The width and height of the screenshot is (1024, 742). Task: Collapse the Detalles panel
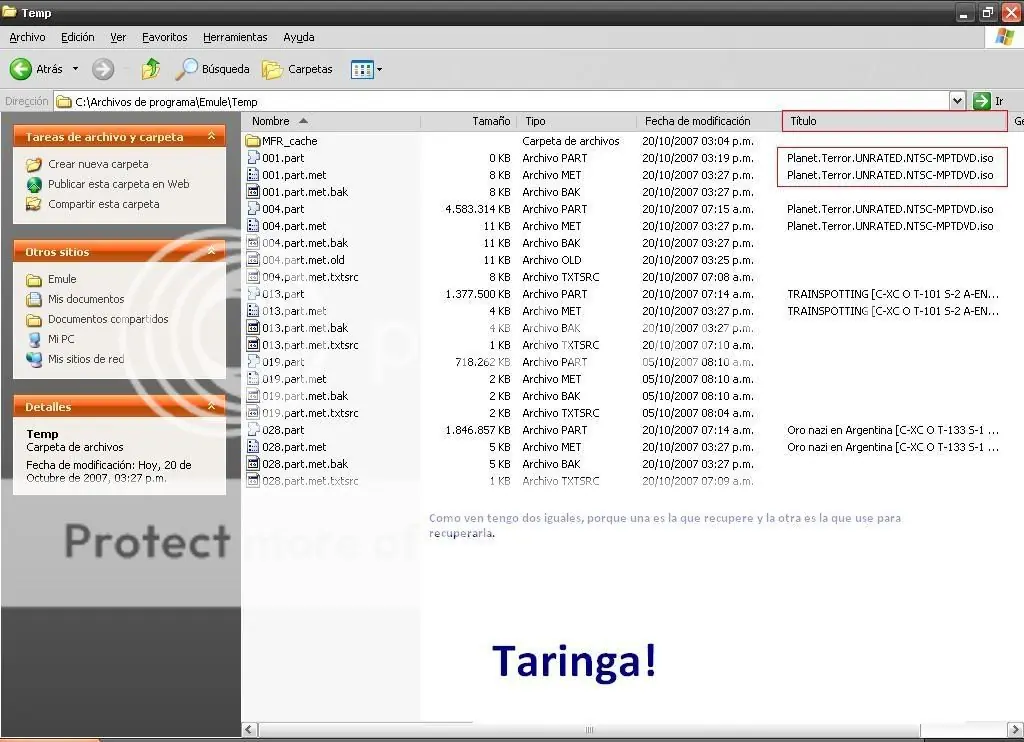[211, 406]
